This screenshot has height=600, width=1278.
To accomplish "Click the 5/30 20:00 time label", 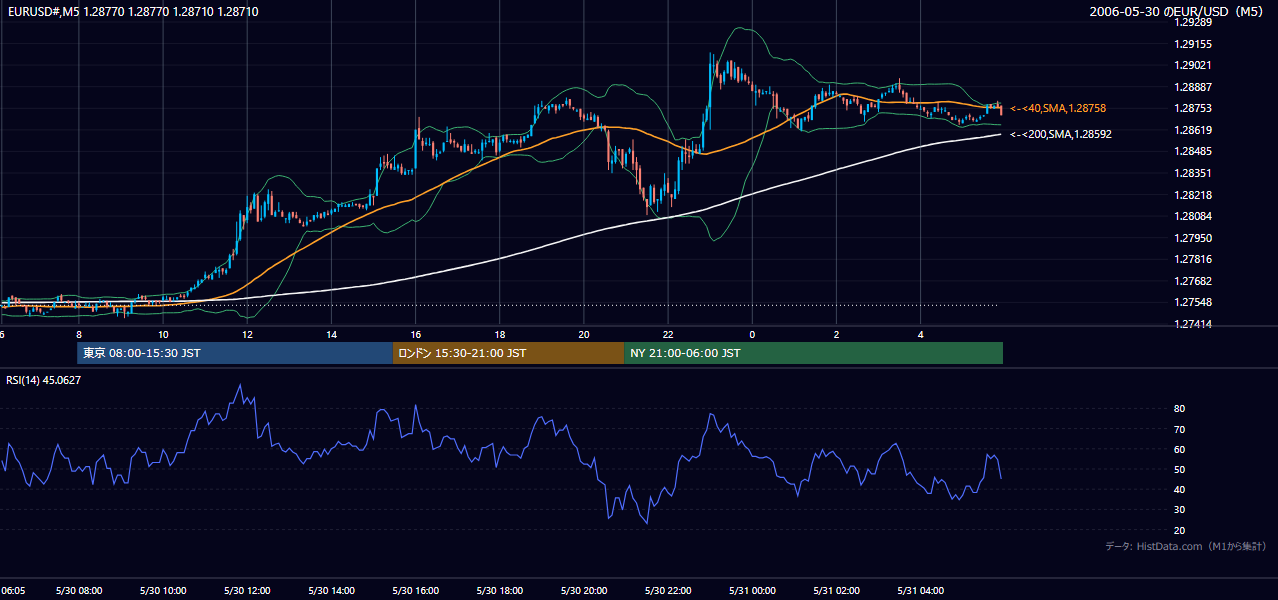I will point(583,591).
